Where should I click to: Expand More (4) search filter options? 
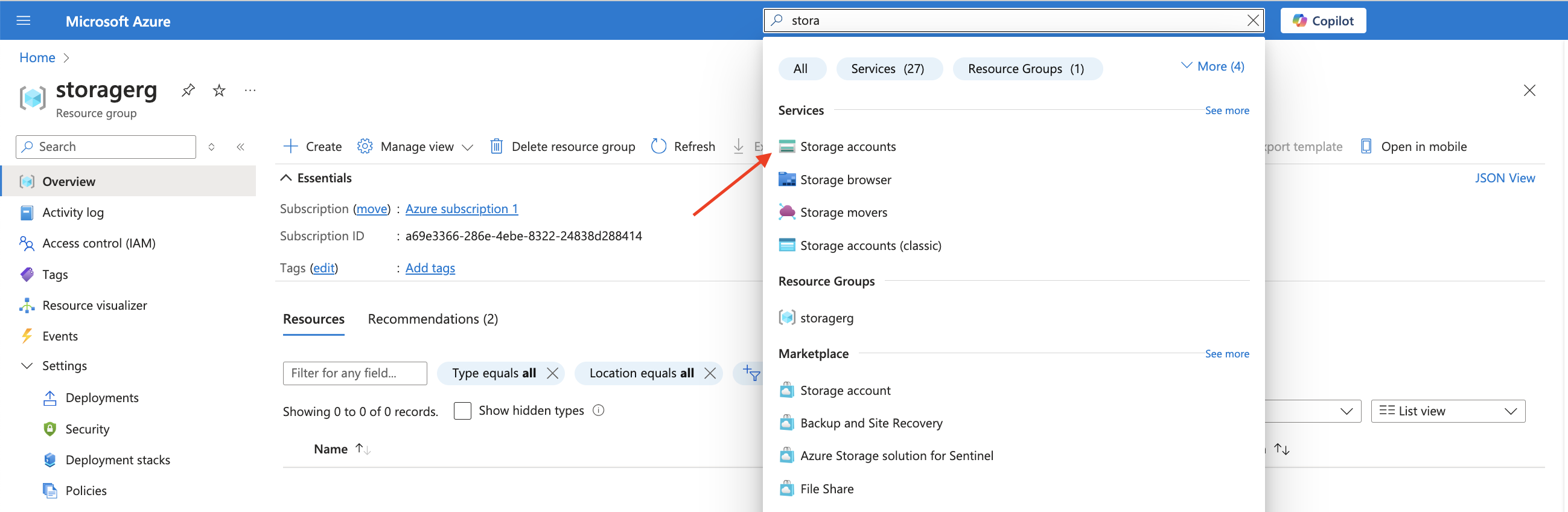click(x=1213, y=66)
